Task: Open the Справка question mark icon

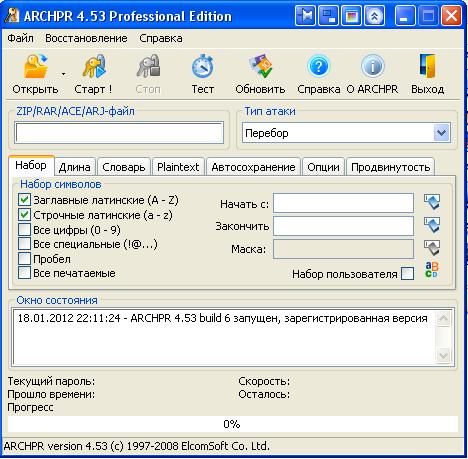Action: coord(318,66)
